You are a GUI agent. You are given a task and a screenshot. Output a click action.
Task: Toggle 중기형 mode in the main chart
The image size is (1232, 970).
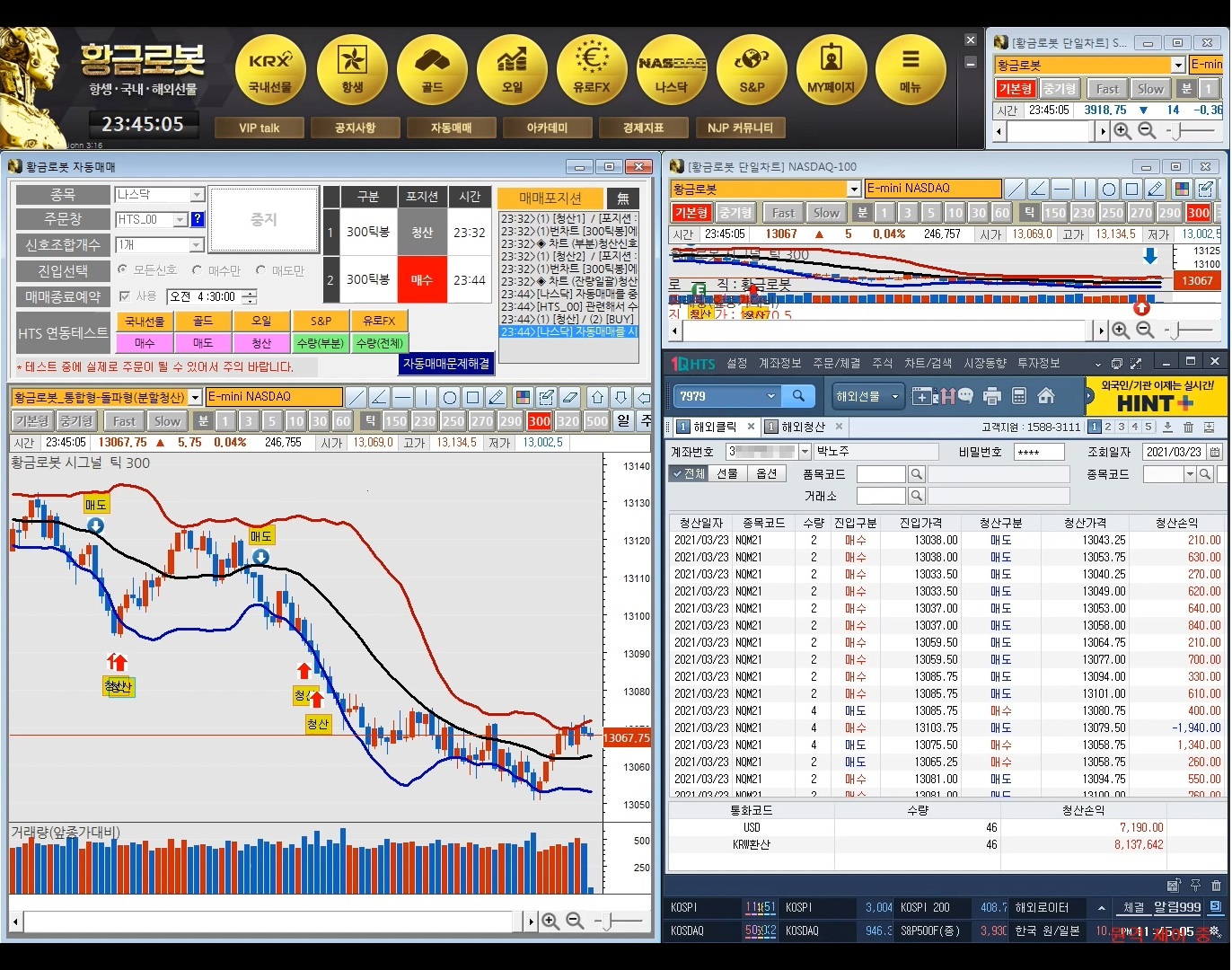tap(76, 420)
